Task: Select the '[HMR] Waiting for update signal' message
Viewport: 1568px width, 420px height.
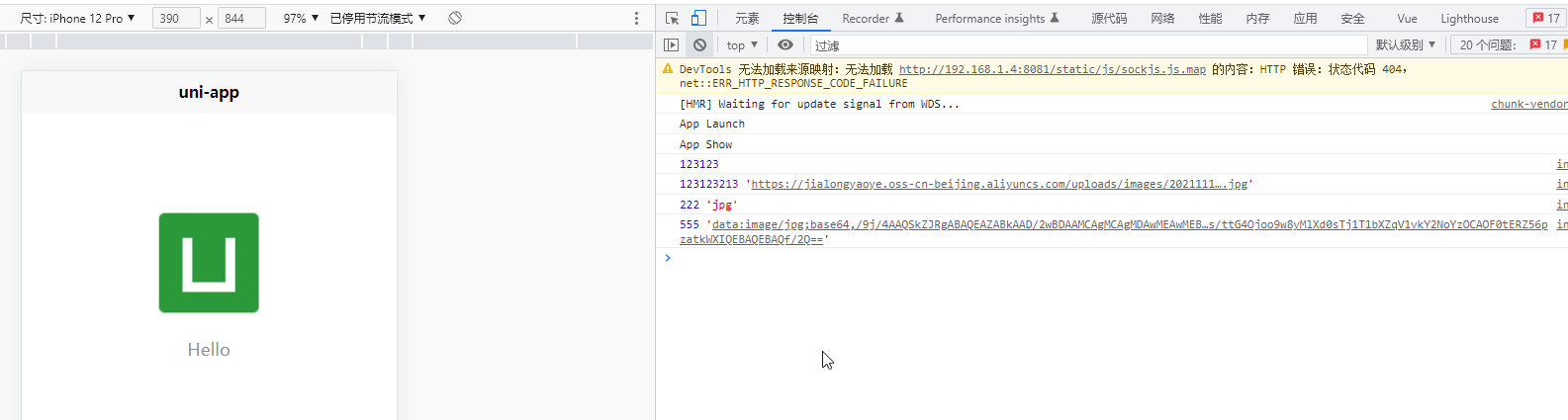Action: [x=819, y=104]
